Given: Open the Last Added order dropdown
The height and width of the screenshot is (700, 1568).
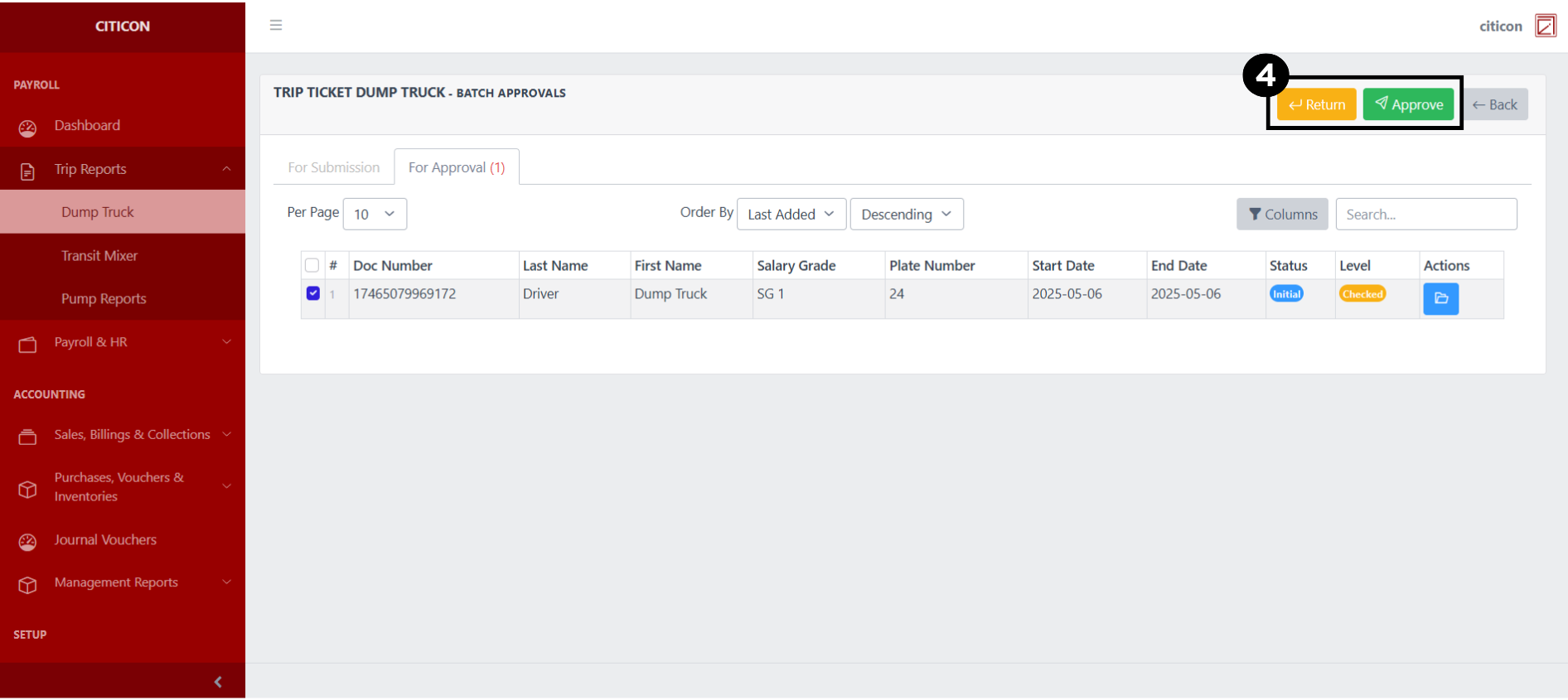Looking at the screenshot, I should click(791, 215).
